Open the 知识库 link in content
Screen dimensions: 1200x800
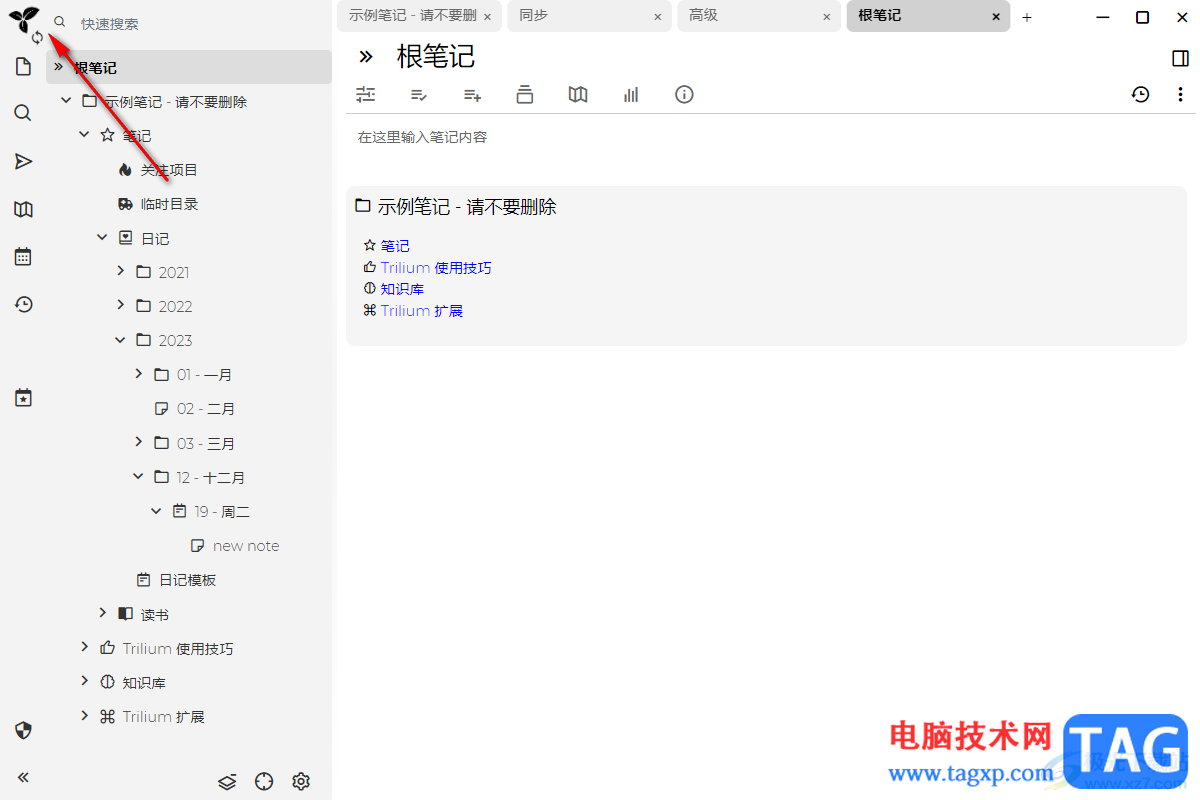[x=402, y=289]
